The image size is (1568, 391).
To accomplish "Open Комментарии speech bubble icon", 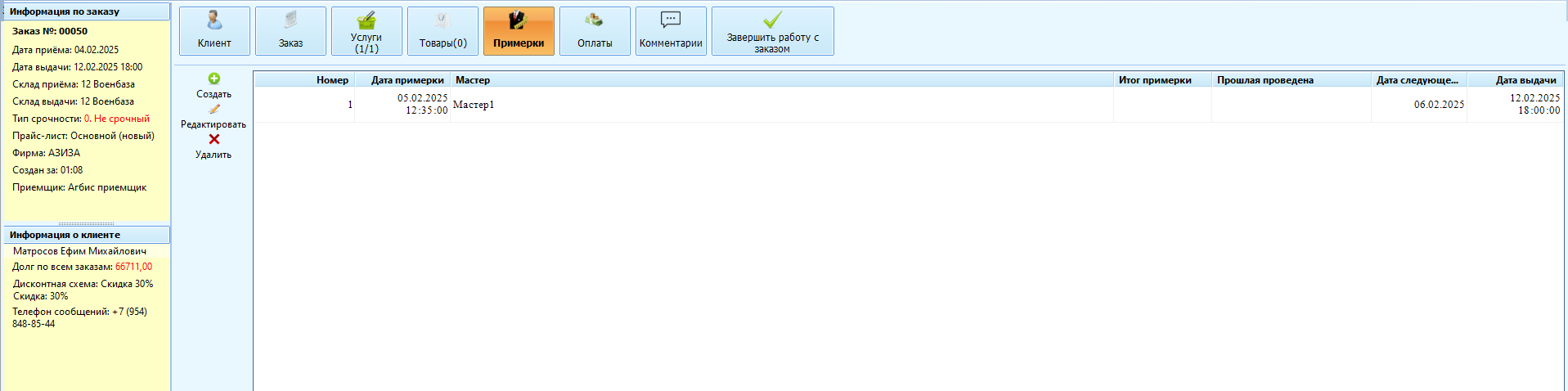I will pos(671,20).
